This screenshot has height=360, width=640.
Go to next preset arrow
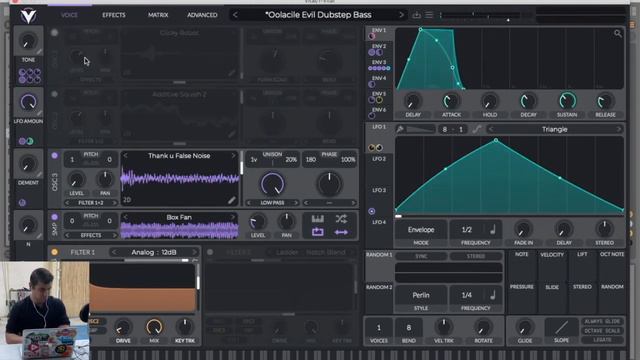(401, 15)
